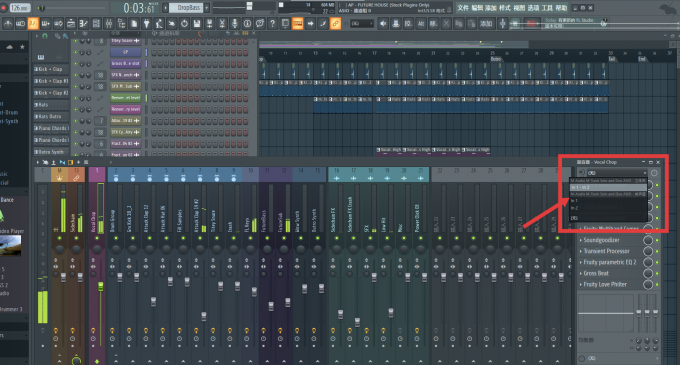This screenshot has height=365, width=680.
Task: Click the files document toolbar icon
Action: (134, 23)
